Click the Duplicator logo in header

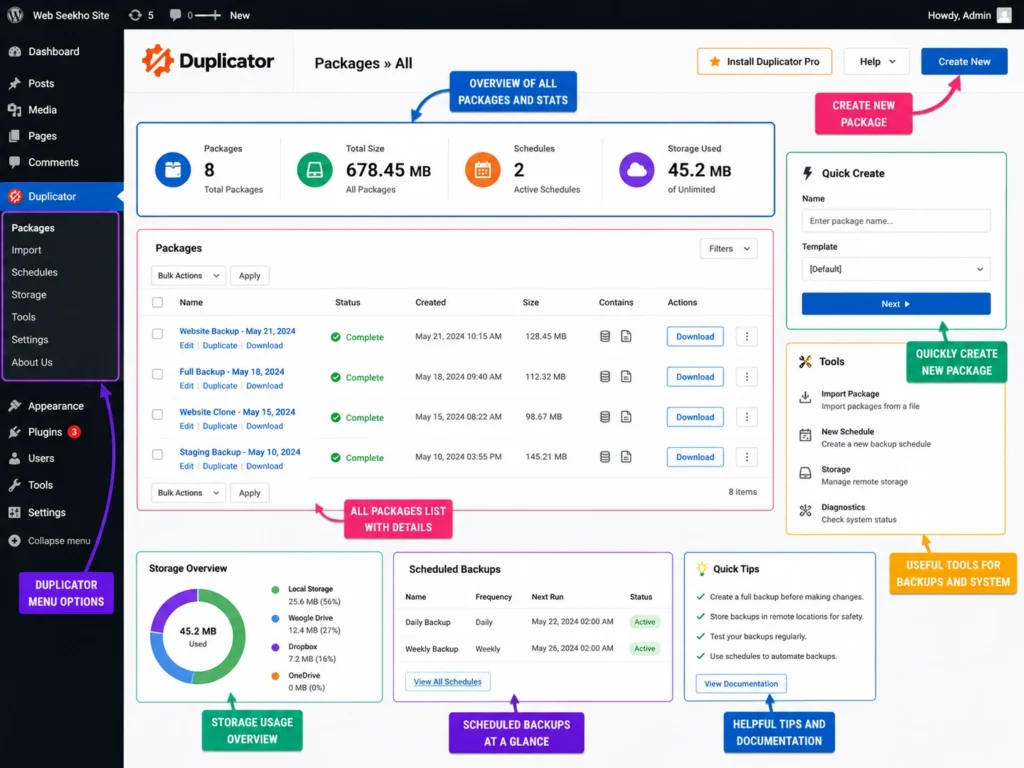pyautogui.click(x=208, y=61)
